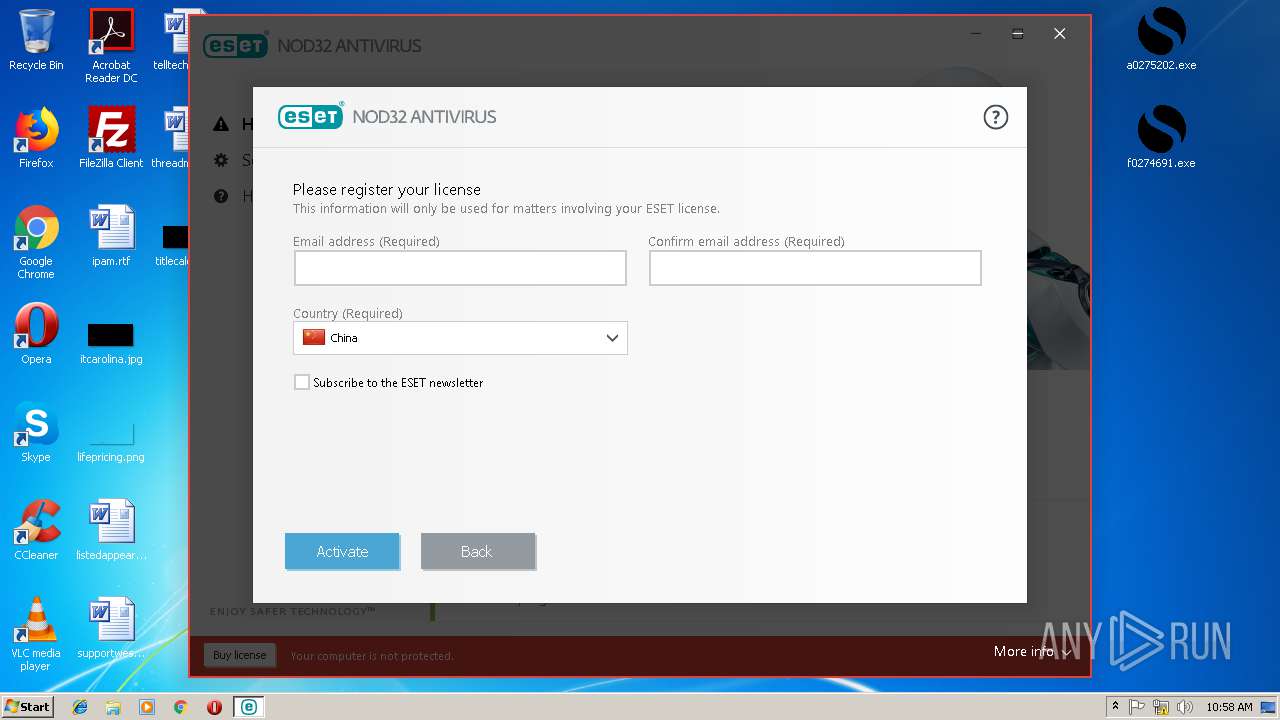Click the Confirm email address field
The image size is (1280, 720).
(815, 268)
